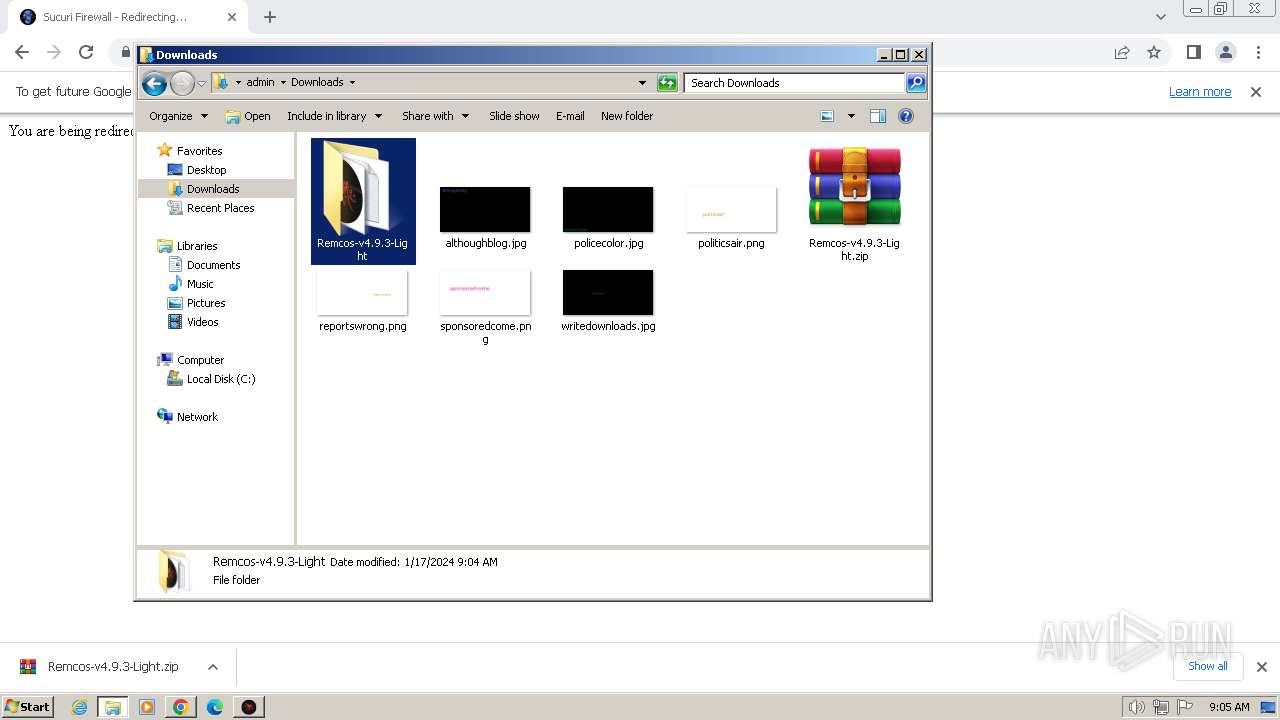Select Libraries in navigation pane

click(197, 246)
